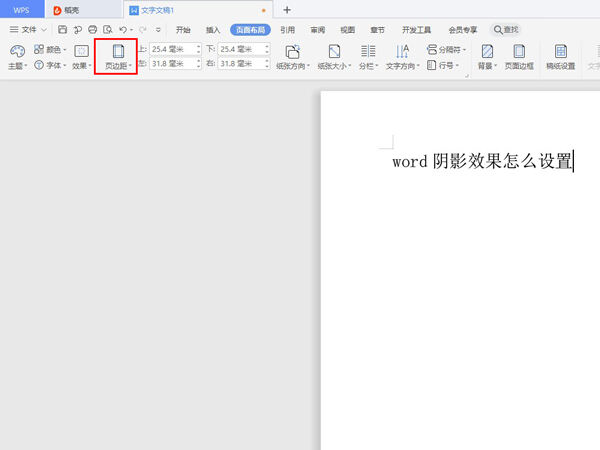The height and width of the screenshot is (450, 600).
Task: Expand the 分隔符 breaks dropdown
Action: tap(446, 49)
